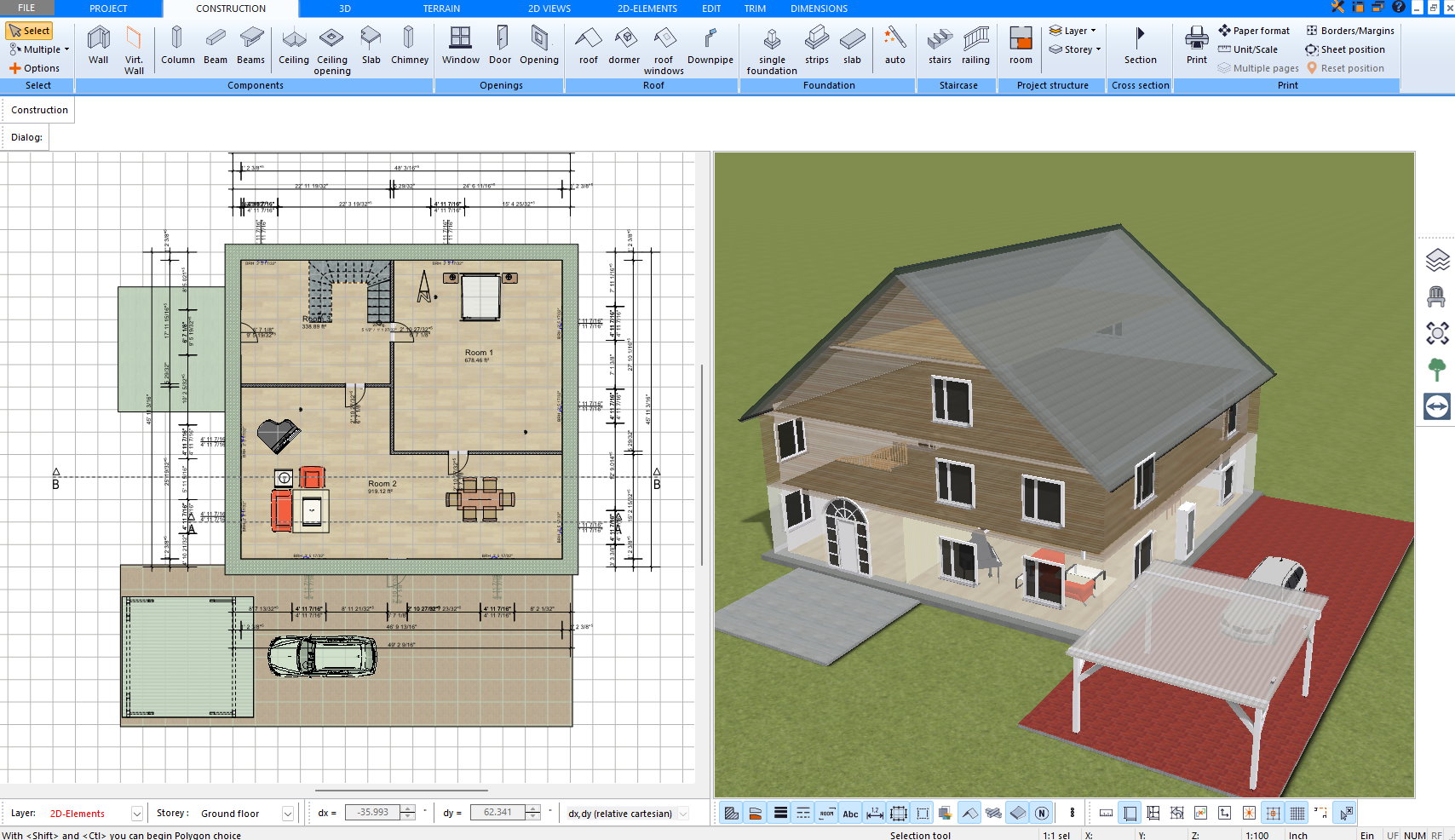Toggle room label visibility in bottom toolbar

pos(826,813)
